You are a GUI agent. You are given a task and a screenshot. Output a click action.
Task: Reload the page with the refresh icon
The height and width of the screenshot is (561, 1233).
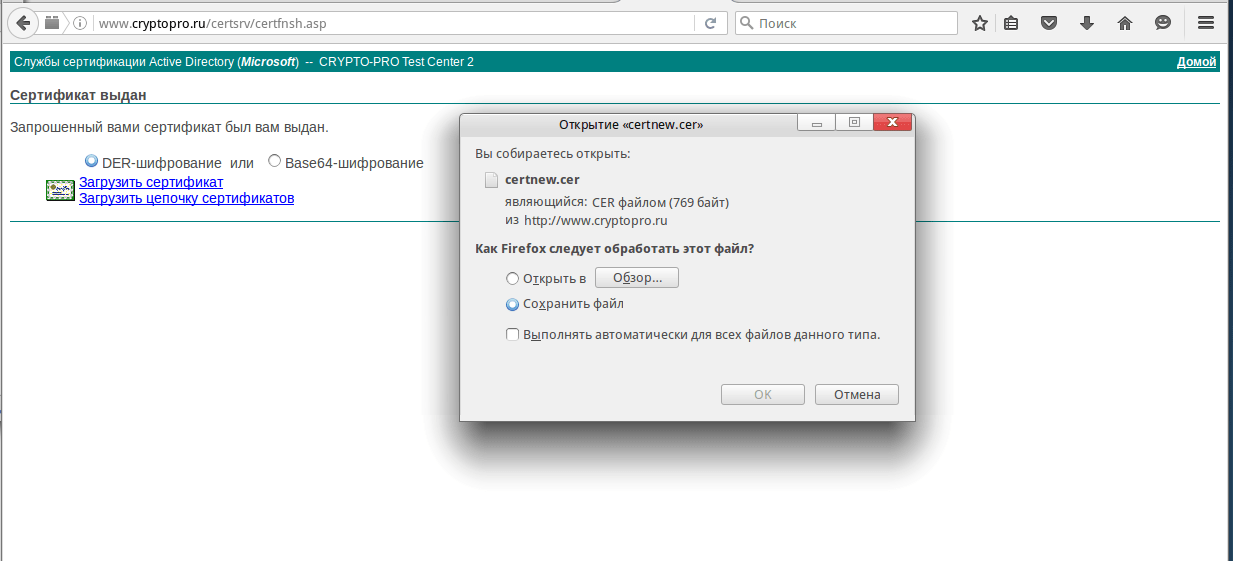coord(711,23)
